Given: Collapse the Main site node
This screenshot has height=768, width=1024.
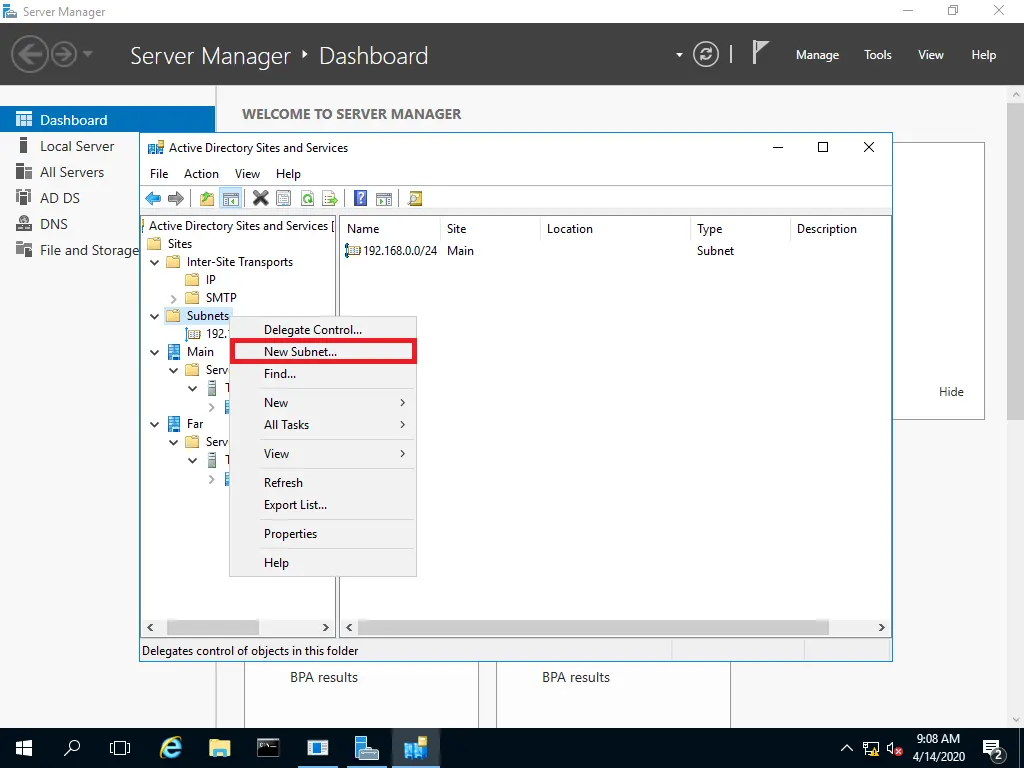Looking at the screenshot, I should click(x=155, y=352).
